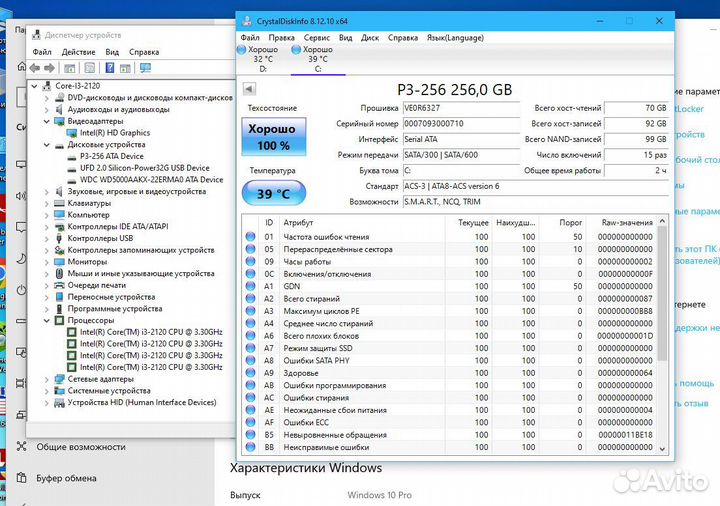720x506 pixels.
Task: Click the Core-I3-2120 computer root icon
Action: coord(47,86)
